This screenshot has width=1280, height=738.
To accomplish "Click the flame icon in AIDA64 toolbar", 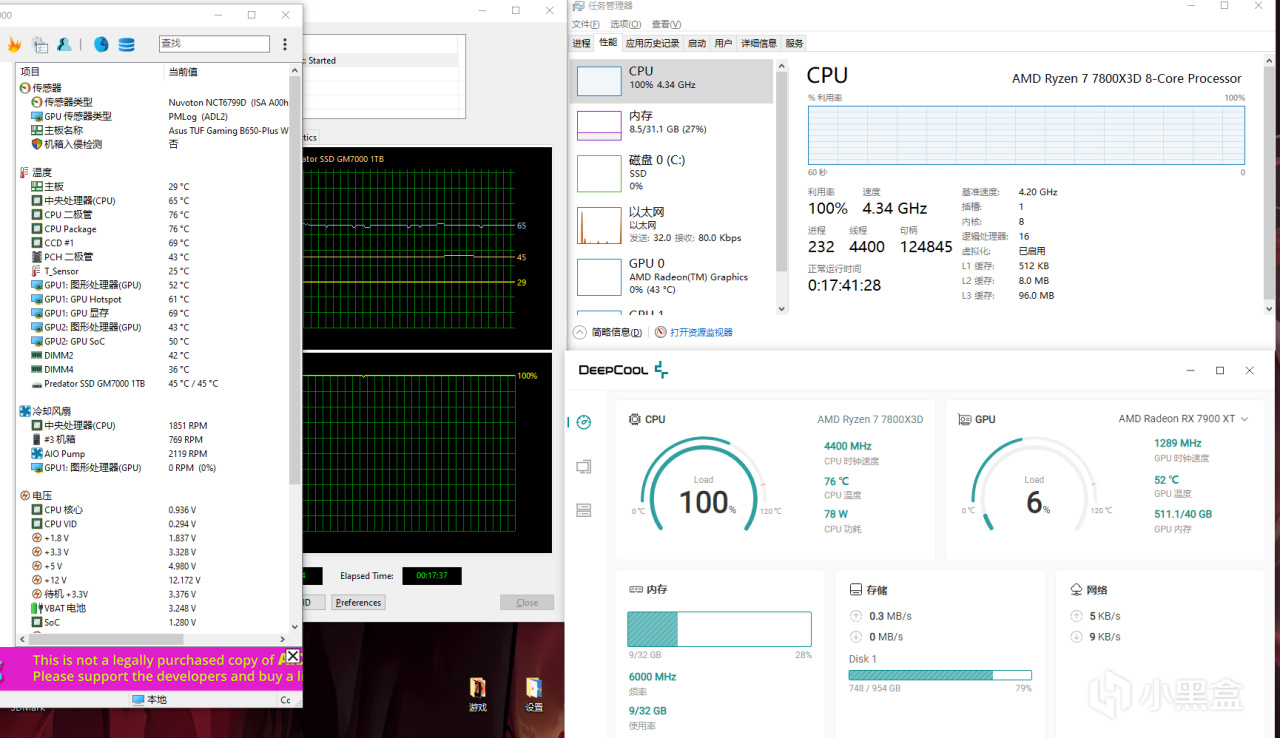I will pos(14,44).
